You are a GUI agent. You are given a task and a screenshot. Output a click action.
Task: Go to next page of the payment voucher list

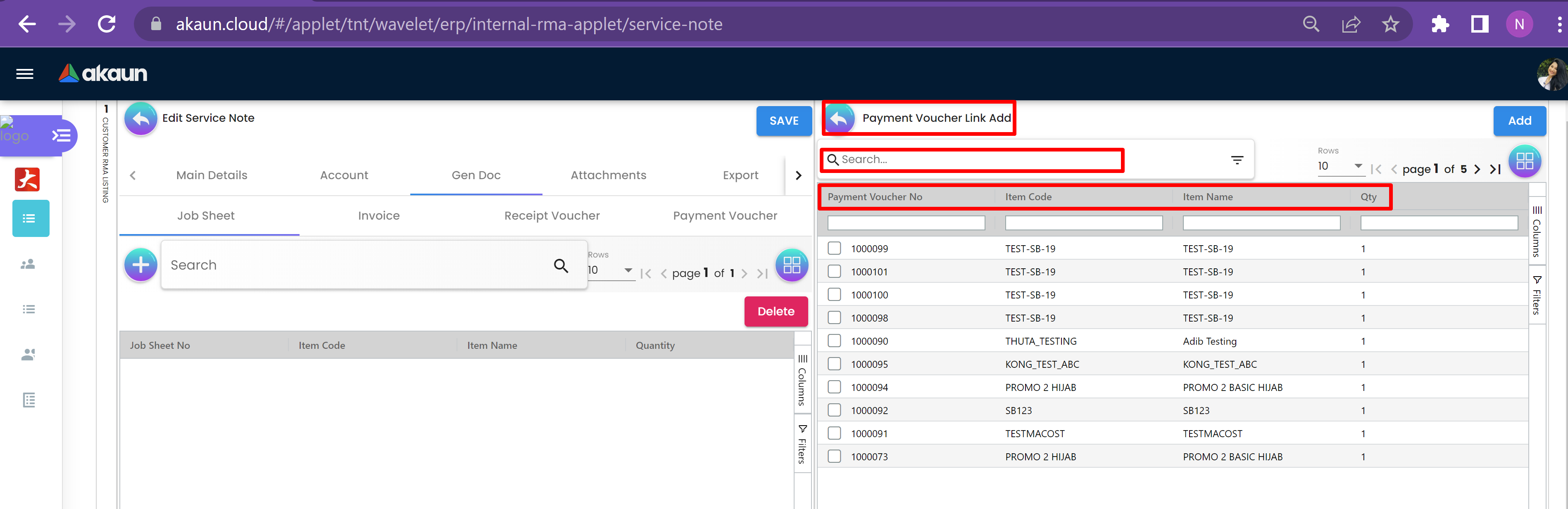[x=1477, y=169]
